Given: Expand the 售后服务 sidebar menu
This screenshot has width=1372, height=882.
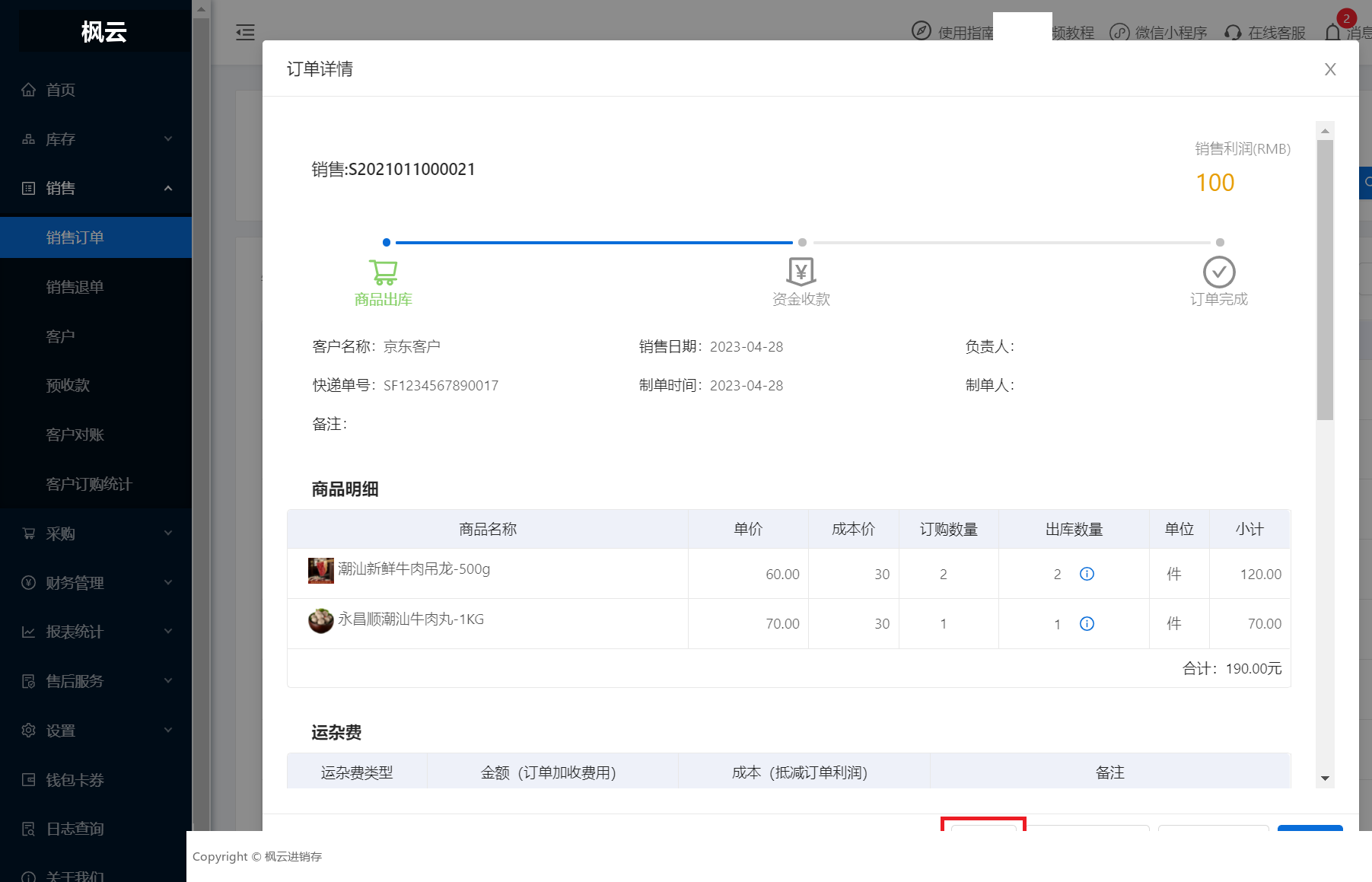Looking at the screenshot, I should click(96, 681).
